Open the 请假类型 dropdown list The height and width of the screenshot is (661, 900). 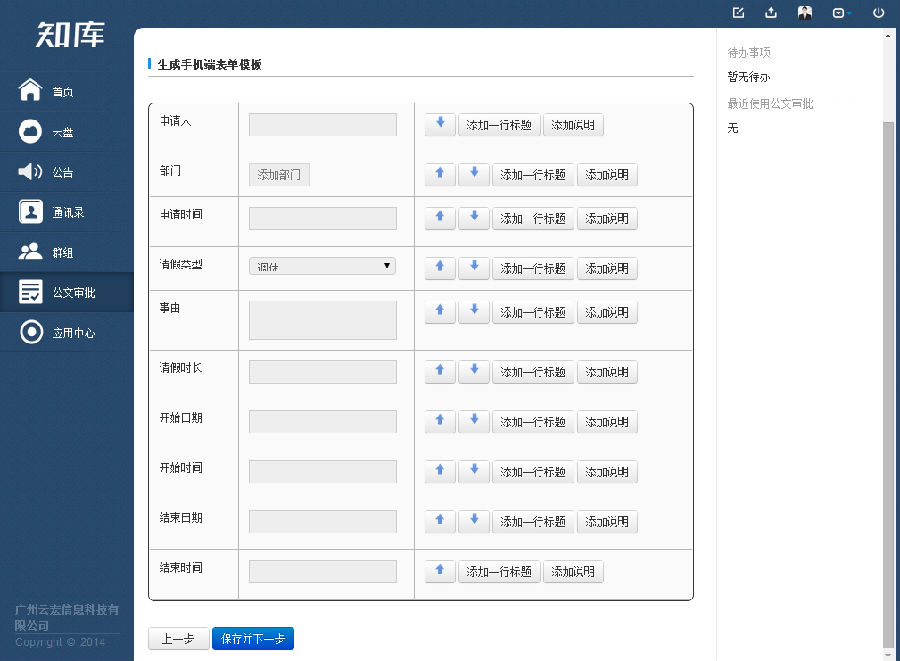pyautogui.click(x=322, y=266)
